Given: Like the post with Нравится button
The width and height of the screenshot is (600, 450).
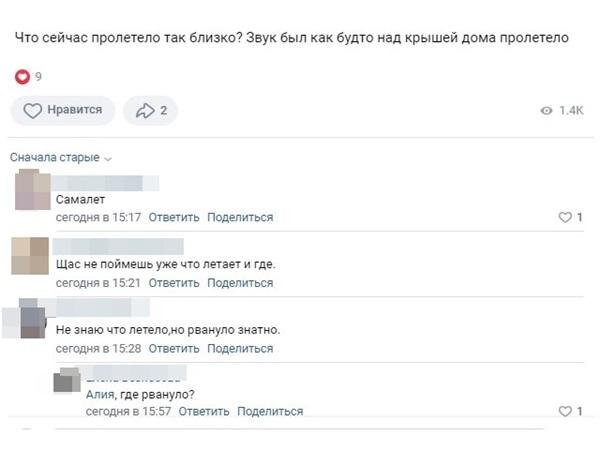Looking at the screenshot, I should [63, 110].
